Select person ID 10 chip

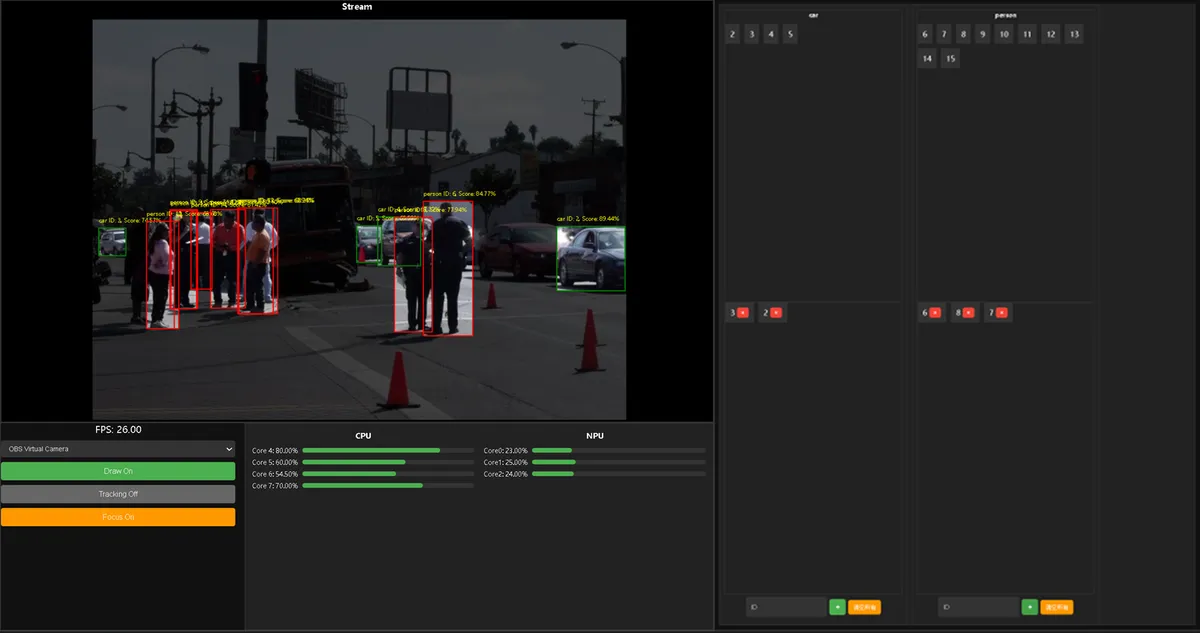[1004, 34]
